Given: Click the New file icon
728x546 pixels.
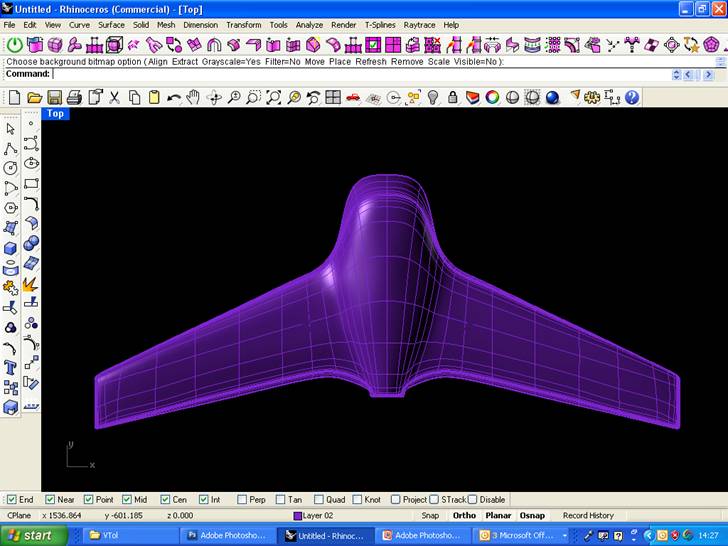Looking at the screenshot, I should click(14, 98).
